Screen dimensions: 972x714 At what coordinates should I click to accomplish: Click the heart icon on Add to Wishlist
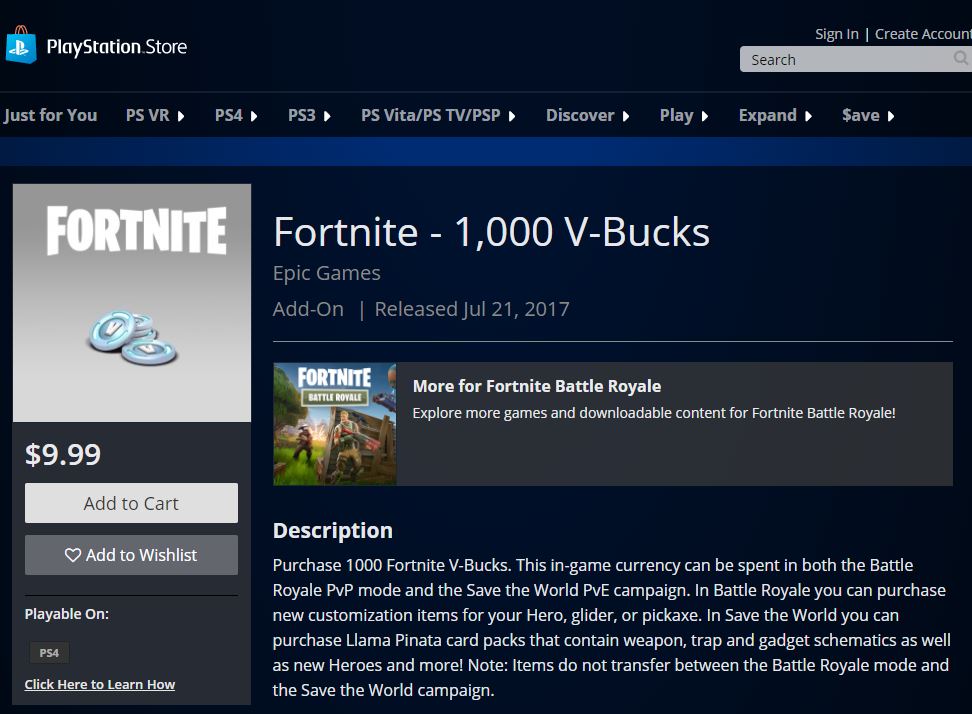click(x=73, y=555)
